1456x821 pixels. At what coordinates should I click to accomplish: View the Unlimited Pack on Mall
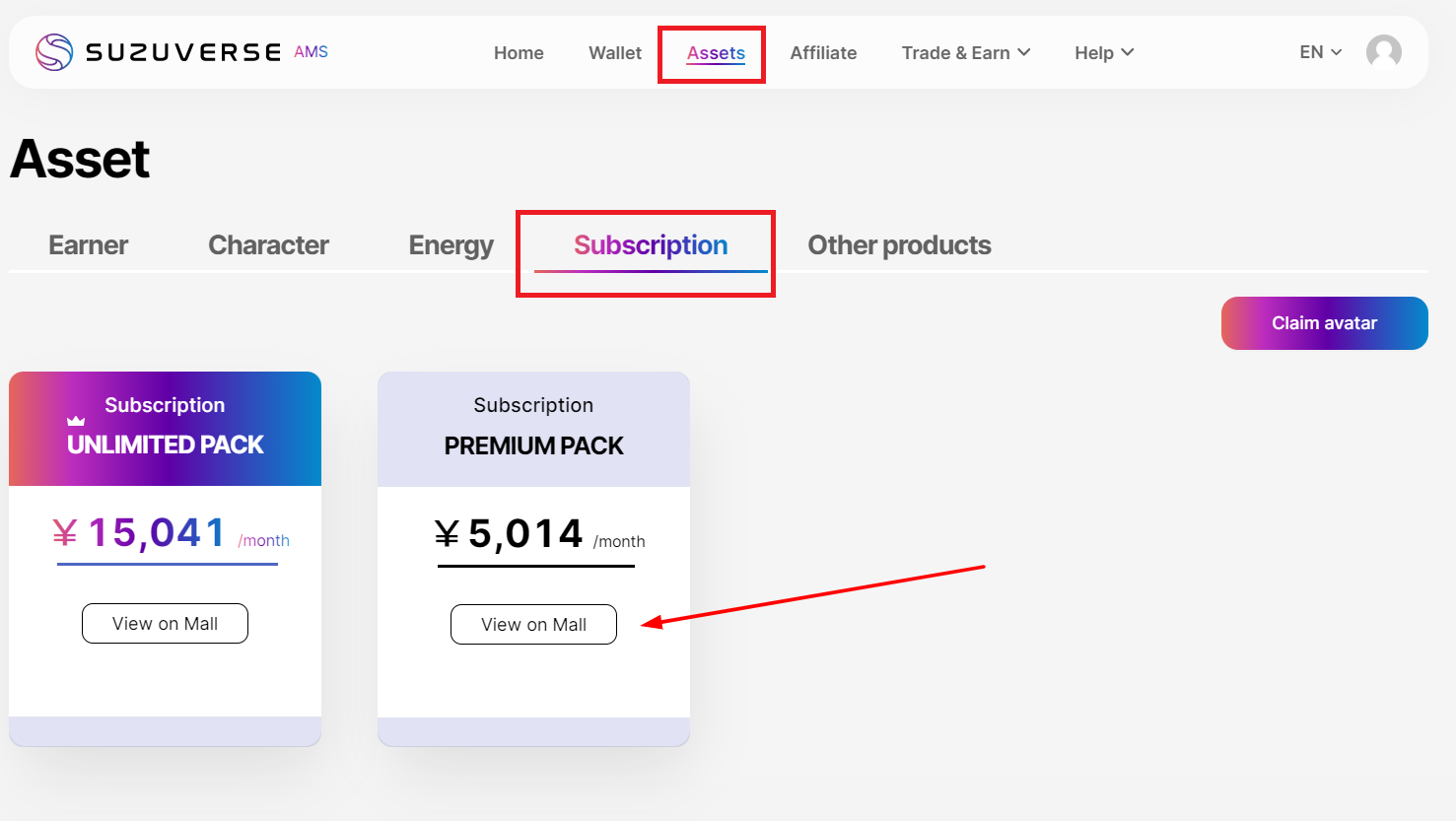point(165,624)
